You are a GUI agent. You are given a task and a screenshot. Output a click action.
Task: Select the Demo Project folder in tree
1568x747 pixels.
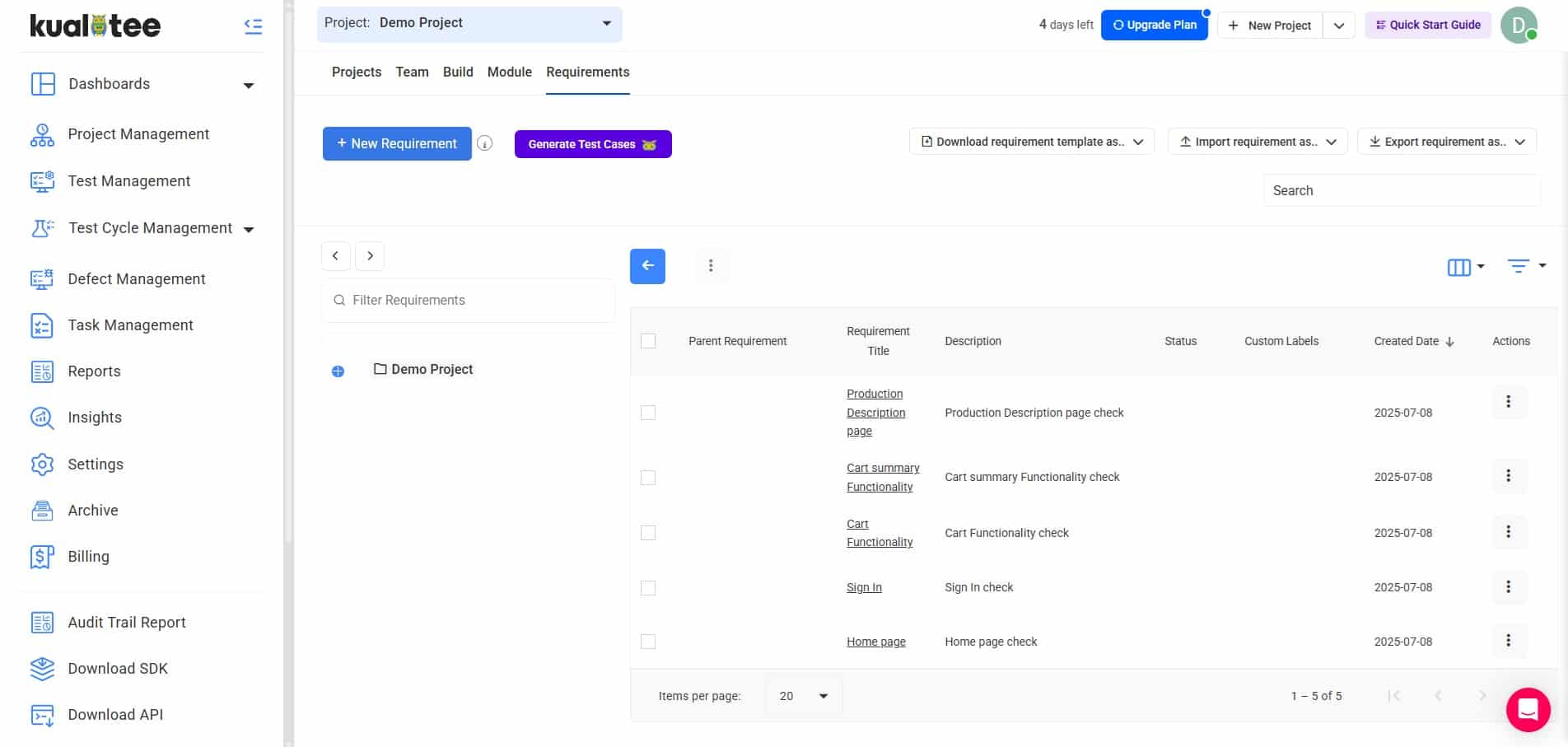point(423,370)
